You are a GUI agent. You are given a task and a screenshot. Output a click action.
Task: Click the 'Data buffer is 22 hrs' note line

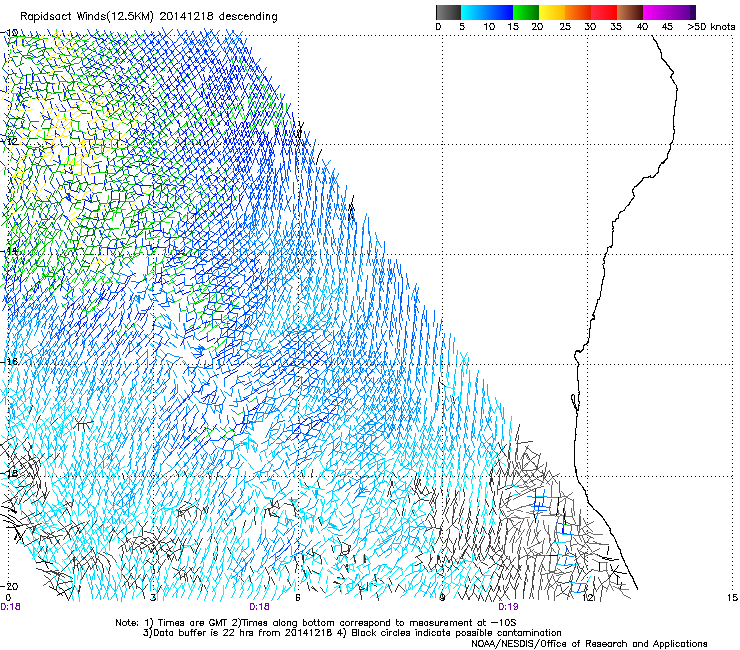tap(352, 633)
